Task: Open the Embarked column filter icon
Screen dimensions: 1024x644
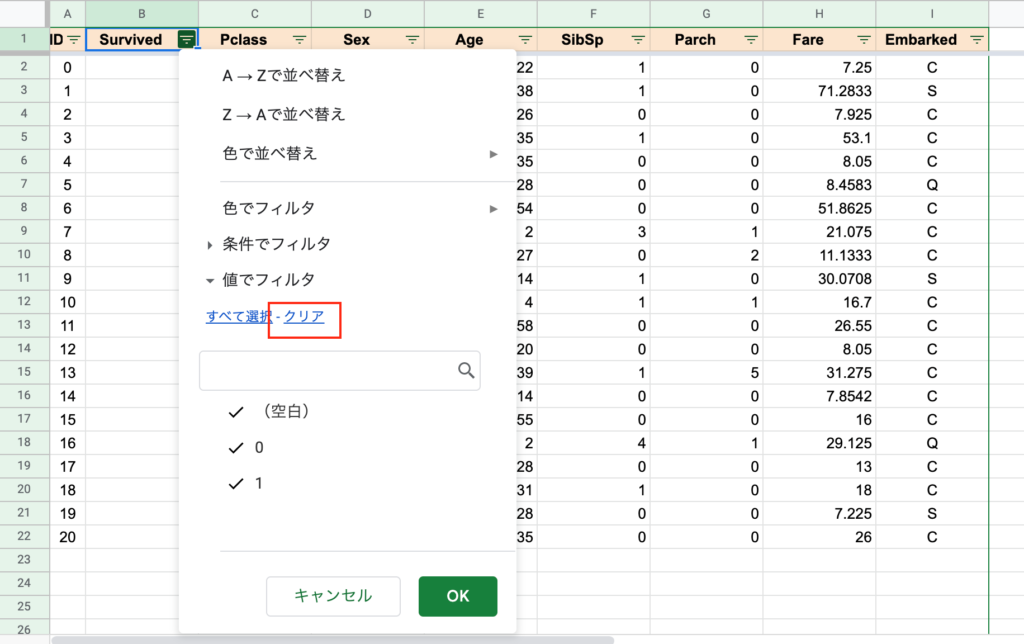Action: pyautogui.click(x=976, y=40)
